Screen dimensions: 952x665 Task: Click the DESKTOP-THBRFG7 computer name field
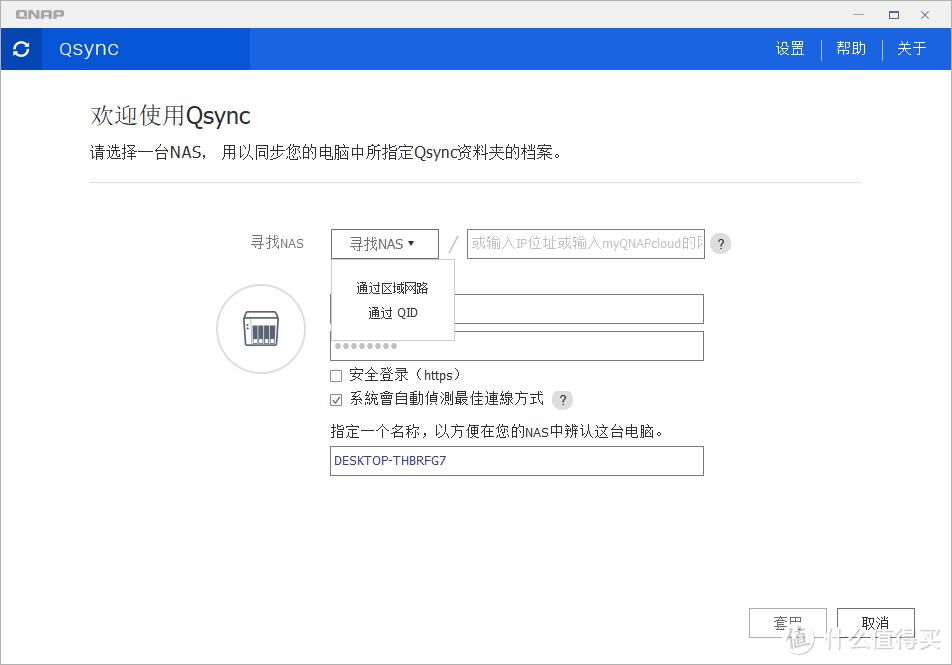516,461
